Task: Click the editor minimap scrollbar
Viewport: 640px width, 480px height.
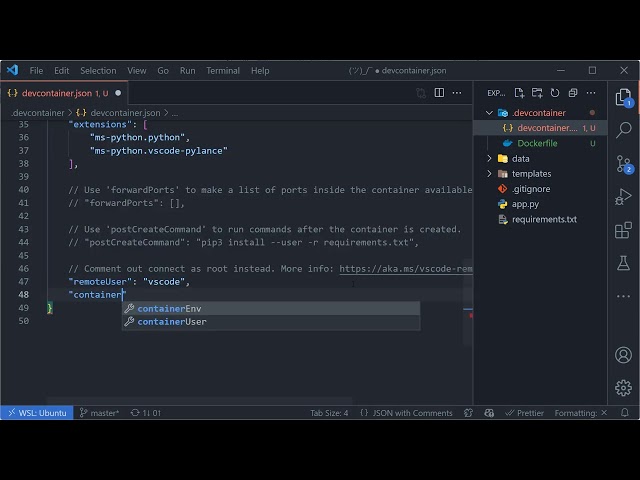Action: click(x=468, y=302)
